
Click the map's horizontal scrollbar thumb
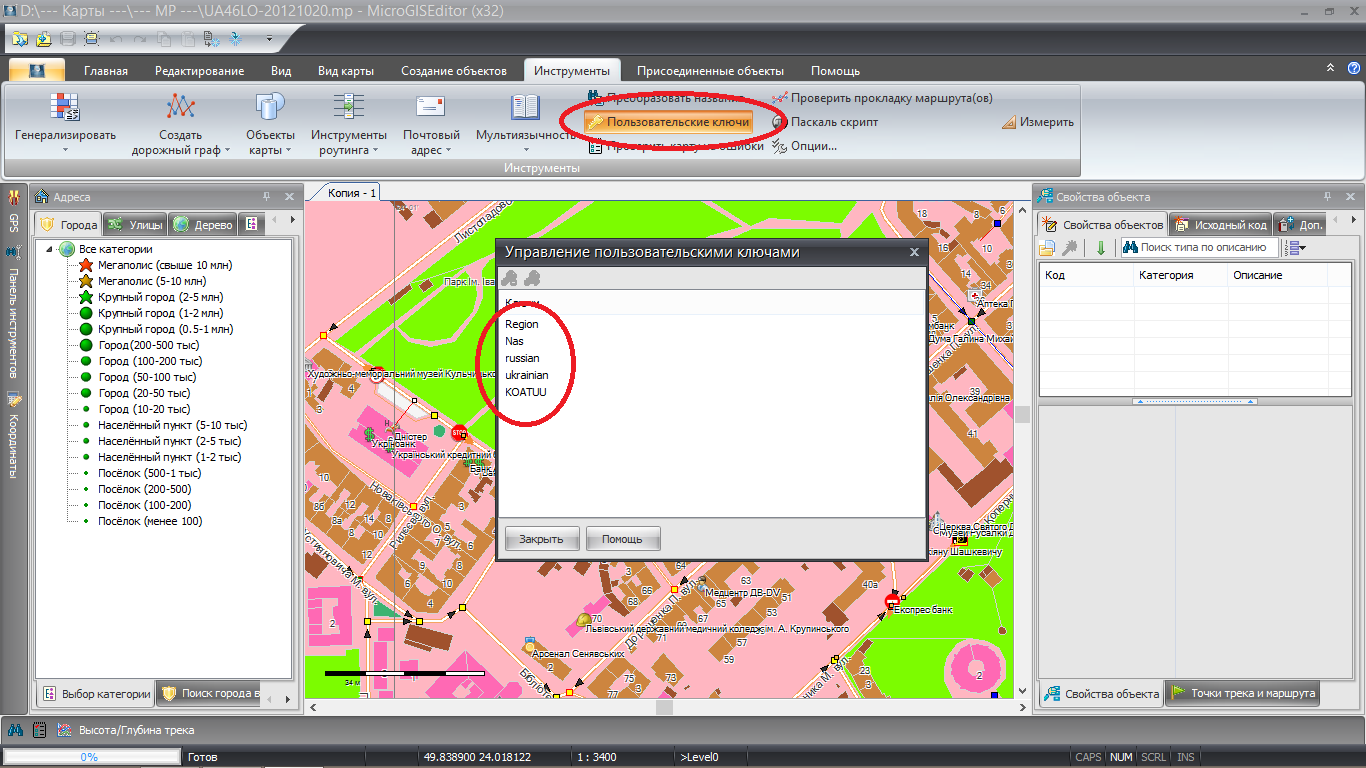coord(665,707)
